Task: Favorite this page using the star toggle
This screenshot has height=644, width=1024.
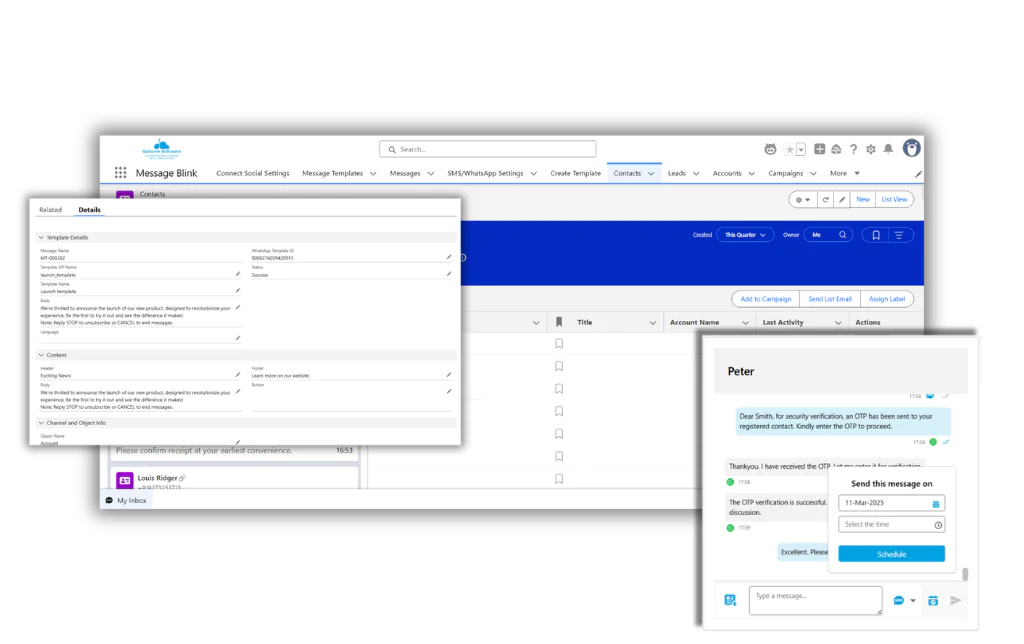Action: point(790,148)
